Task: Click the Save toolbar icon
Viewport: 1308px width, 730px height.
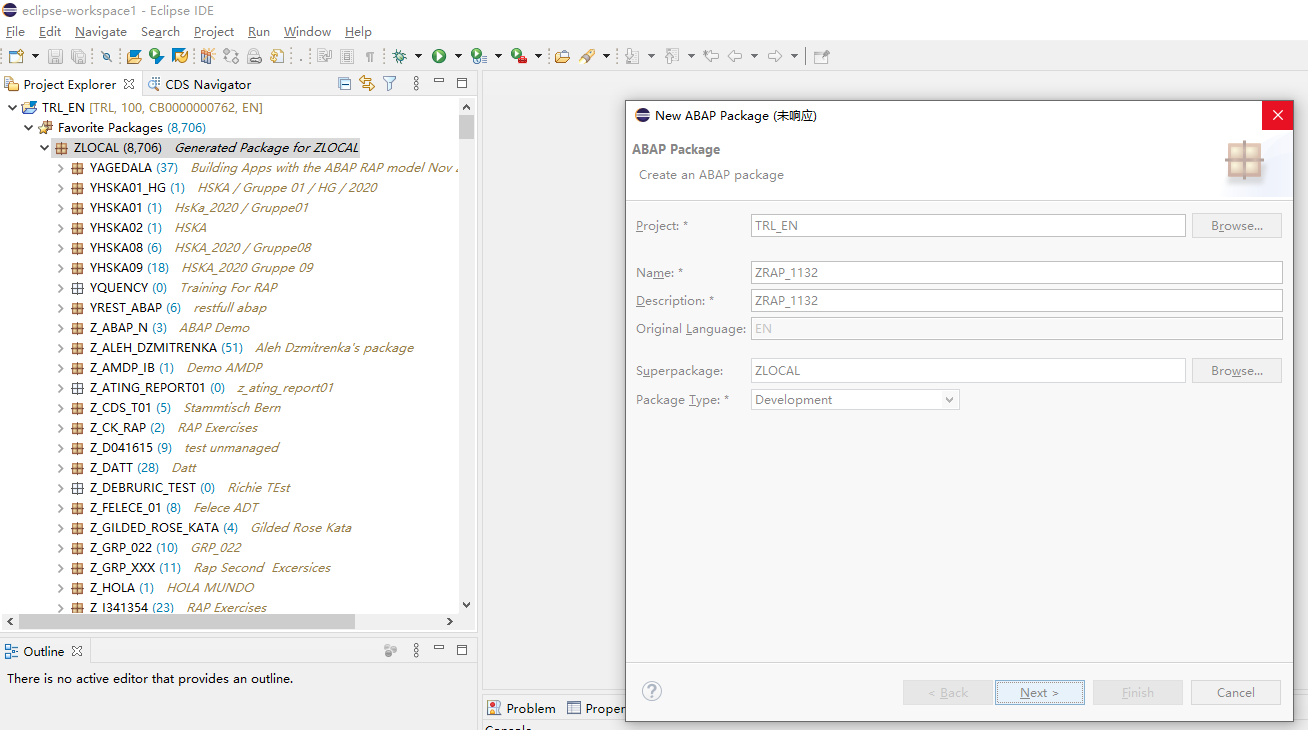Action: [x=54, y=56]
